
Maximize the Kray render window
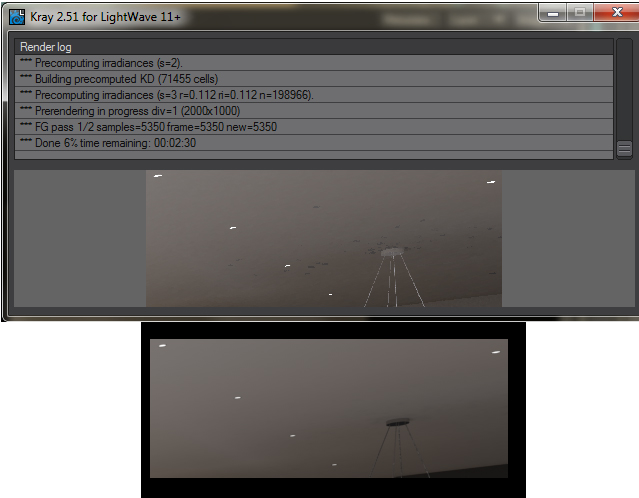(579, 12)
